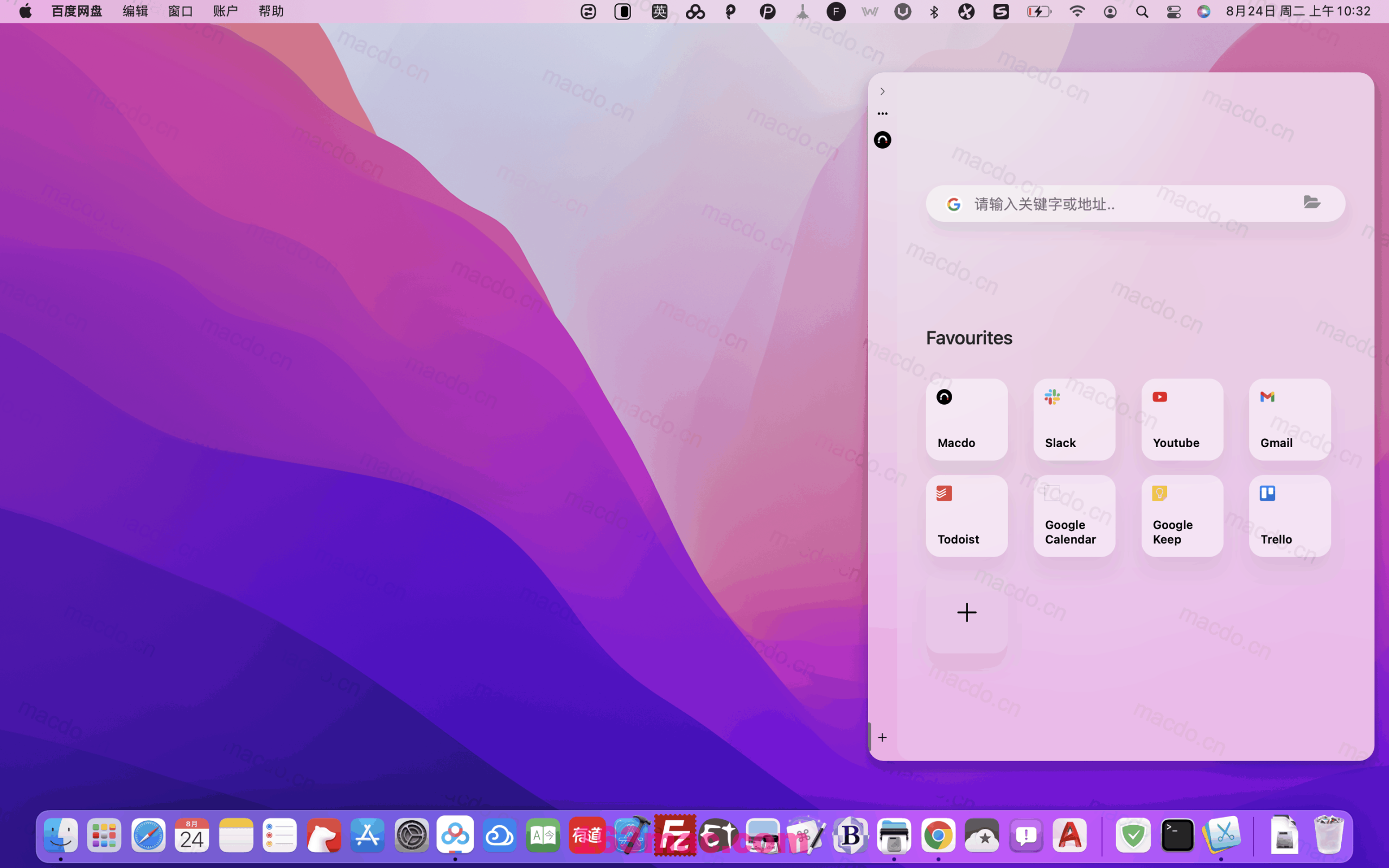Open the Trello favourite tile

point(1290,515)
